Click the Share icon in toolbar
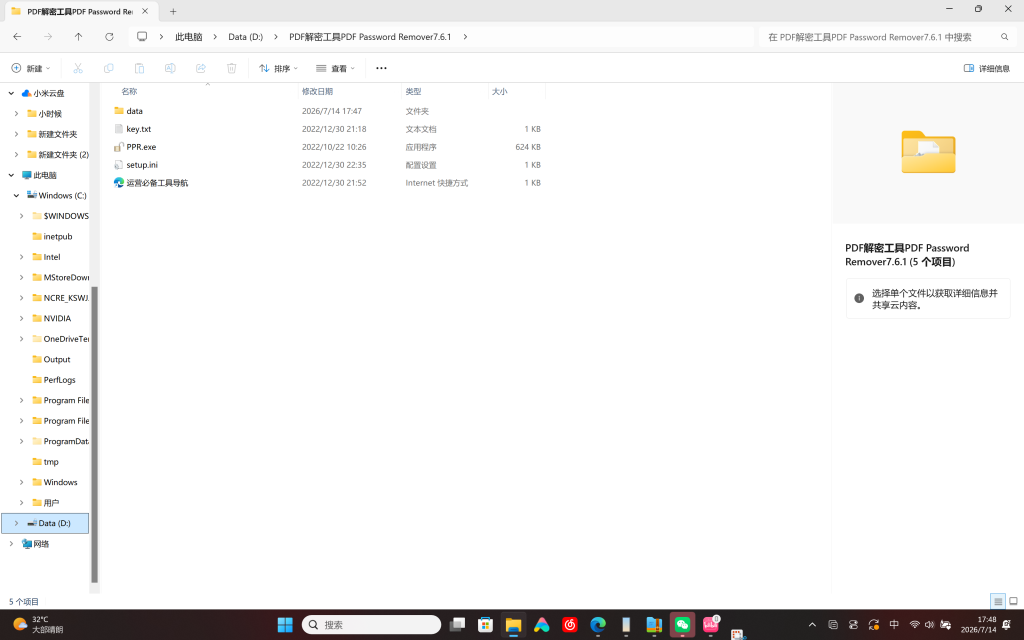The height and width of the screenshot is (640, 1024). pyautogui.click(x=200, y=68)
